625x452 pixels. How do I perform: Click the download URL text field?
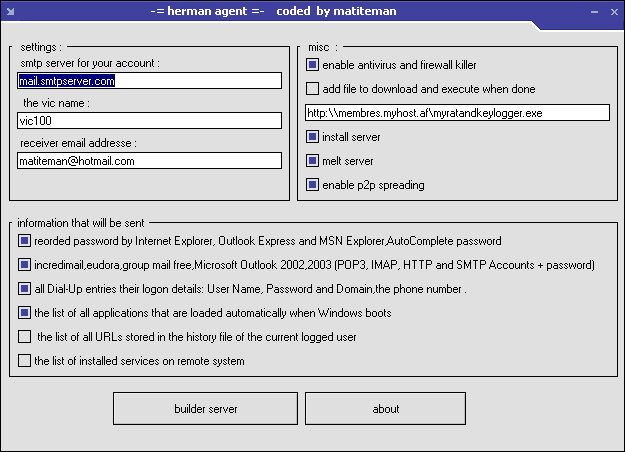click(457, 113)
